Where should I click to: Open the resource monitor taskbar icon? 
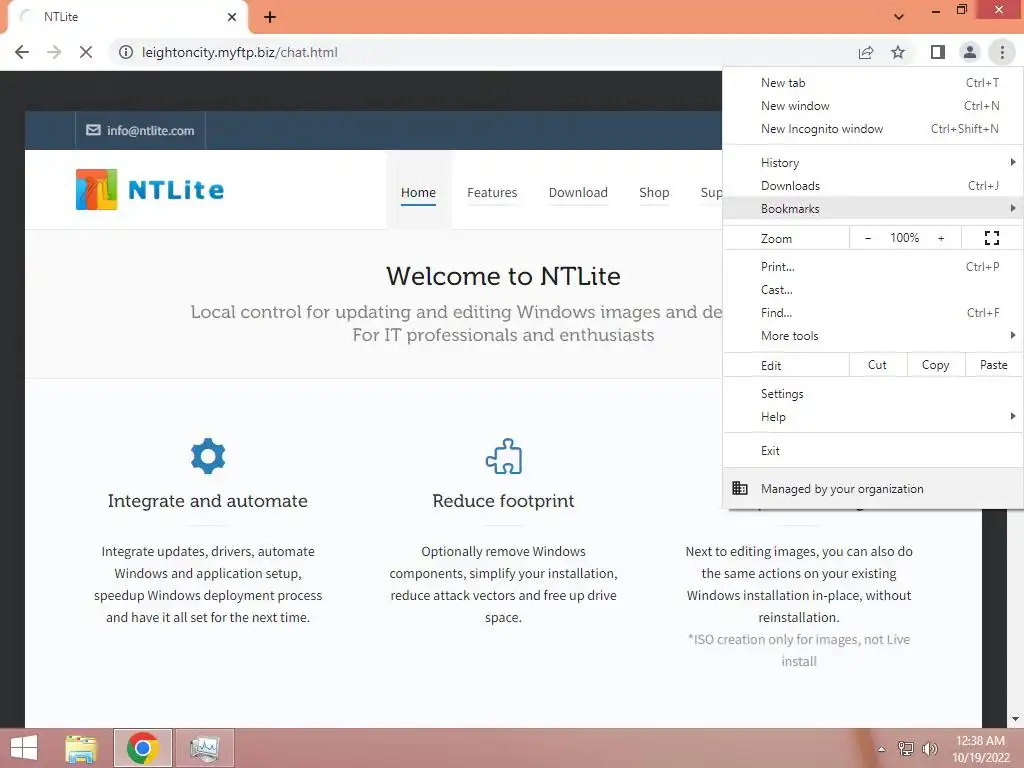pyautogui.click(x=204, y=748)
